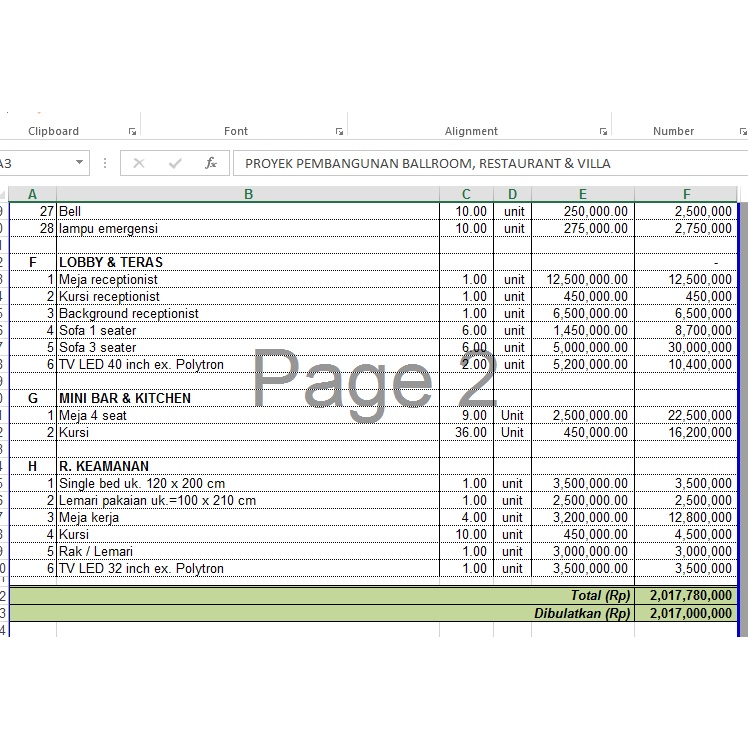Select the cell 'Bell'
The height and width of the screenshot is (748, 748).
248,211
